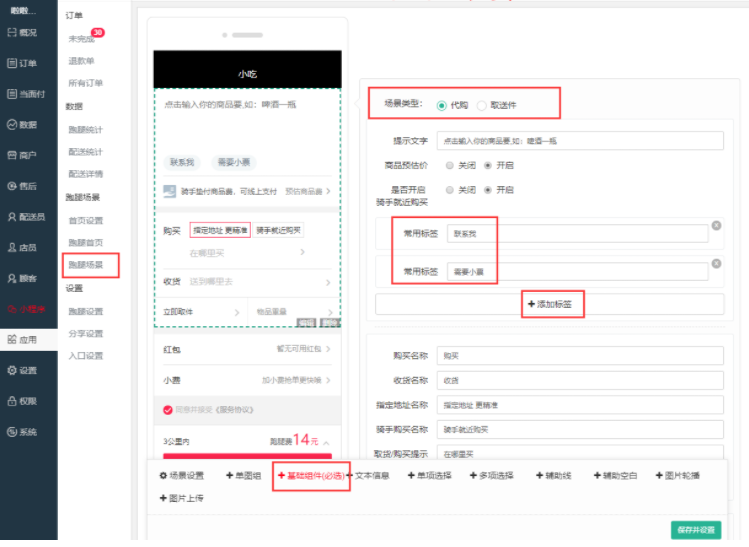Open 红包 row chevron

coord(328,349)
